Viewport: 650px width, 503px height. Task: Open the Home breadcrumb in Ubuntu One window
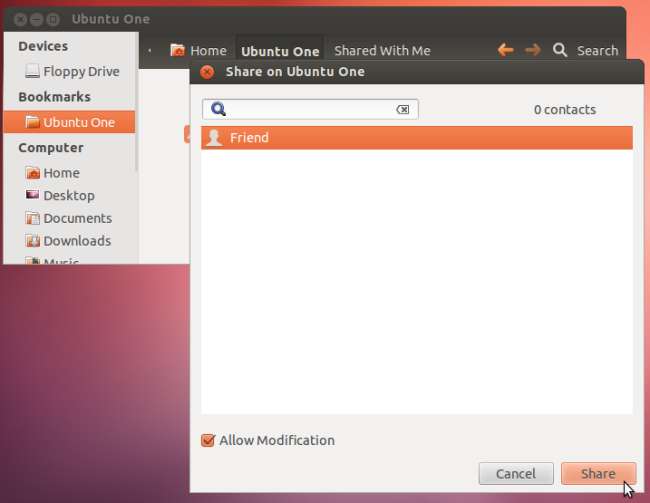tap(199, 51)
